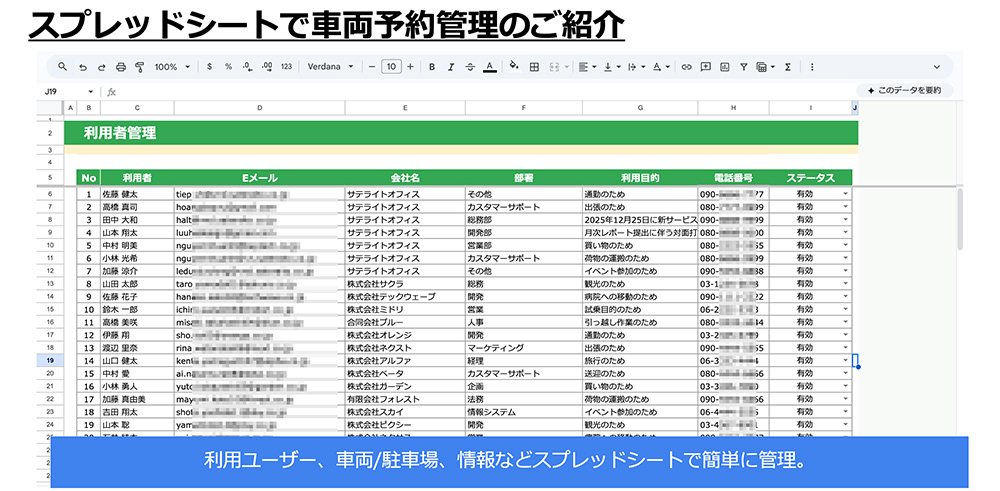1000x491 pixels.
Task: Toggle strikethrough formatting
Action: click(x=470, y=67)
